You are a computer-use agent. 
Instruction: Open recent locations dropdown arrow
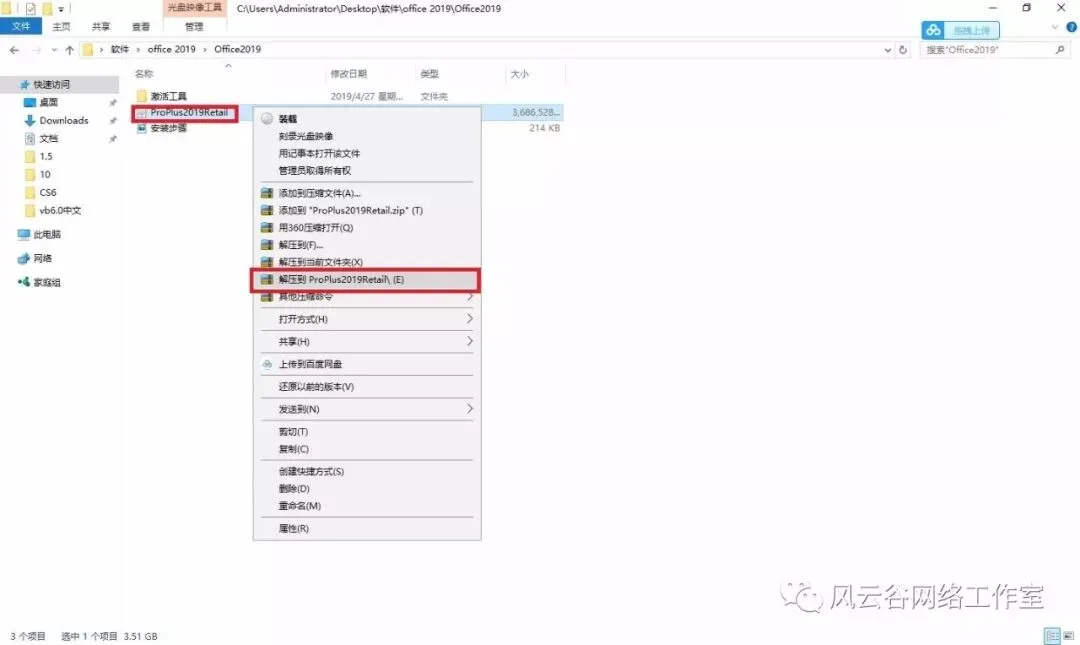click(x=54, y=50)
